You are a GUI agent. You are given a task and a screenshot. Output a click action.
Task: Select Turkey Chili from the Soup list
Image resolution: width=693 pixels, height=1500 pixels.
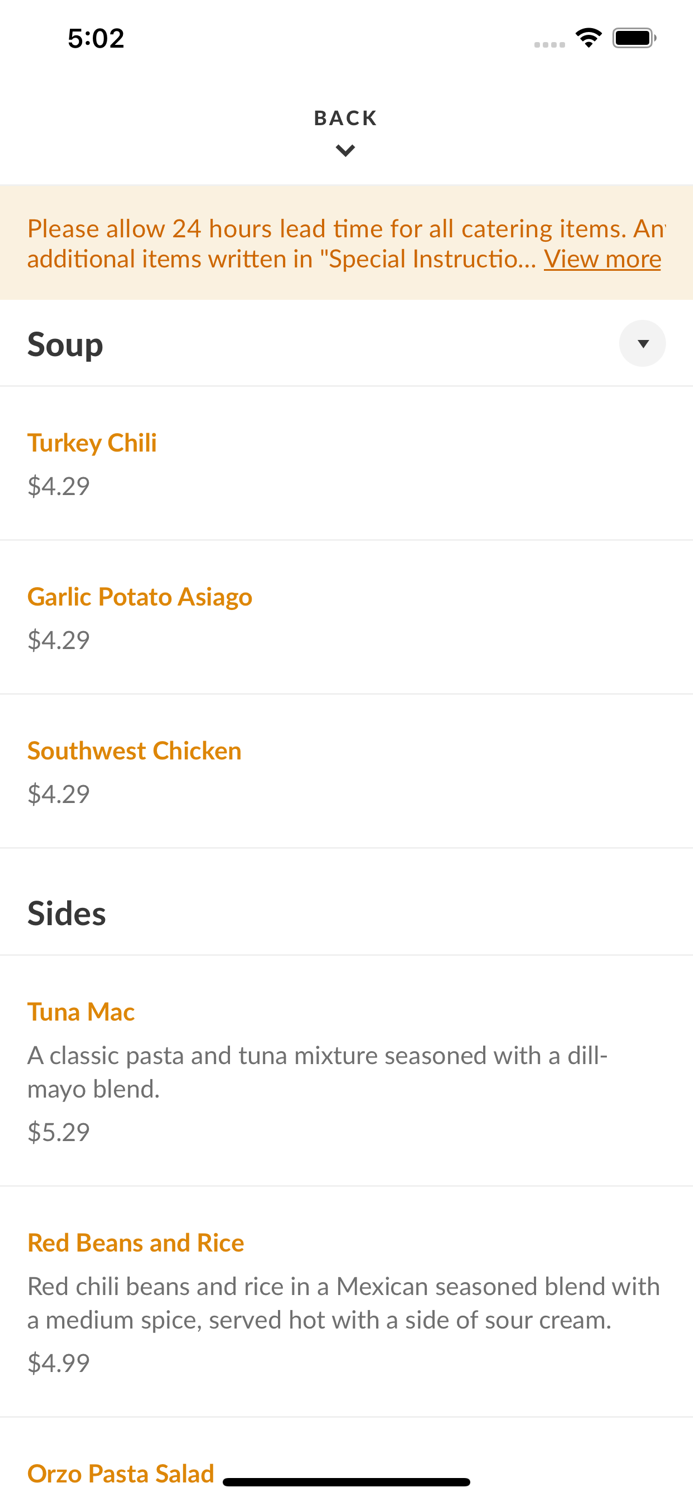click(92, 442)
